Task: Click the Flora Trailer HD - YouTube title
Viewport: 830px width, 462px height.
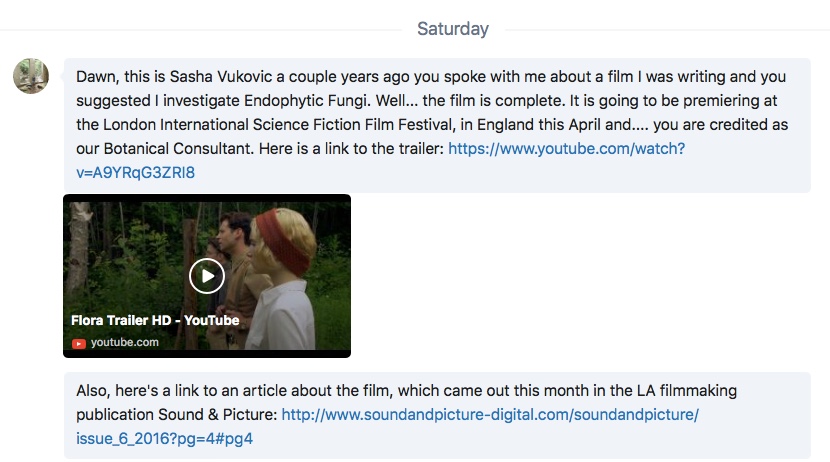Action: click(x=155, y=320)
